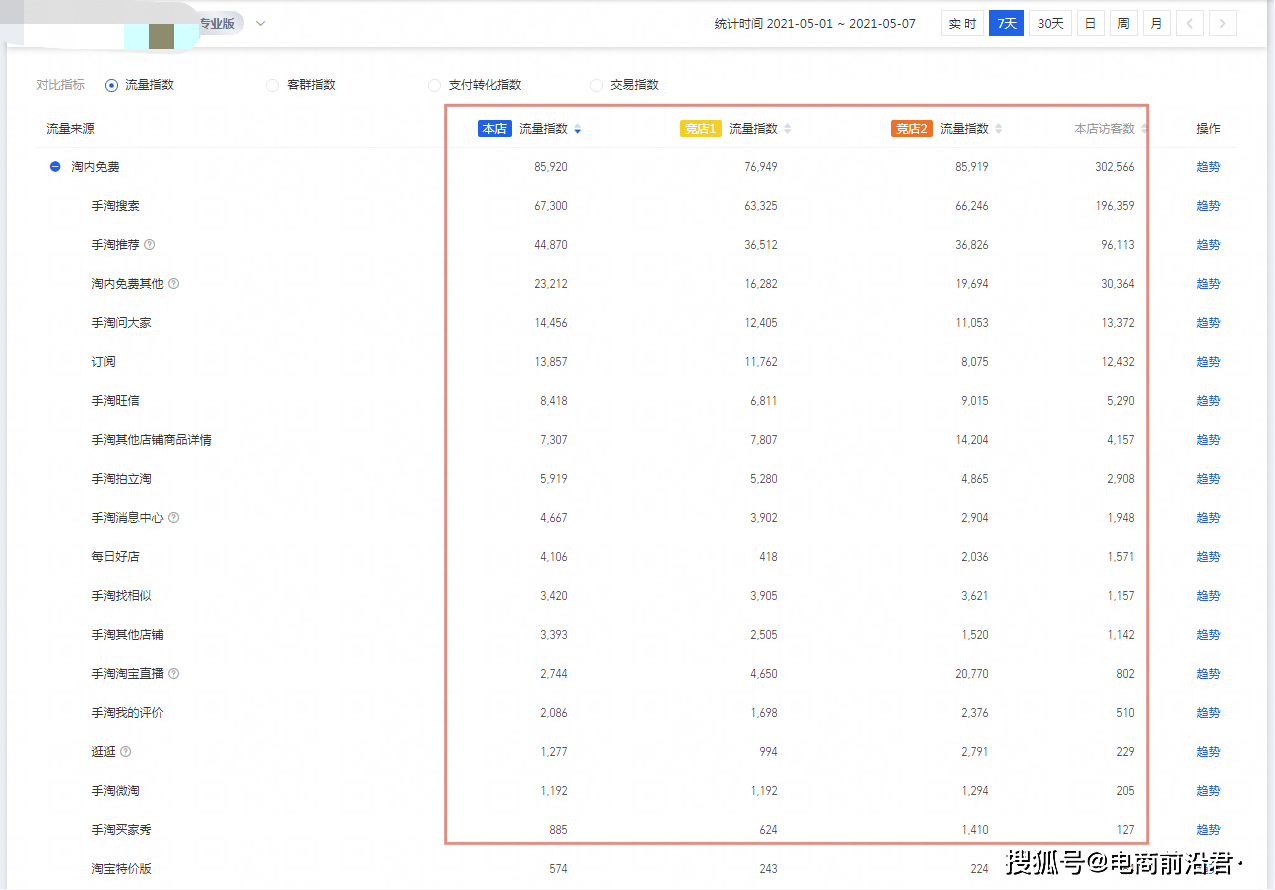
Task: Open the help tooltip icon next to 手淘推荐
Action: (148, 244)
